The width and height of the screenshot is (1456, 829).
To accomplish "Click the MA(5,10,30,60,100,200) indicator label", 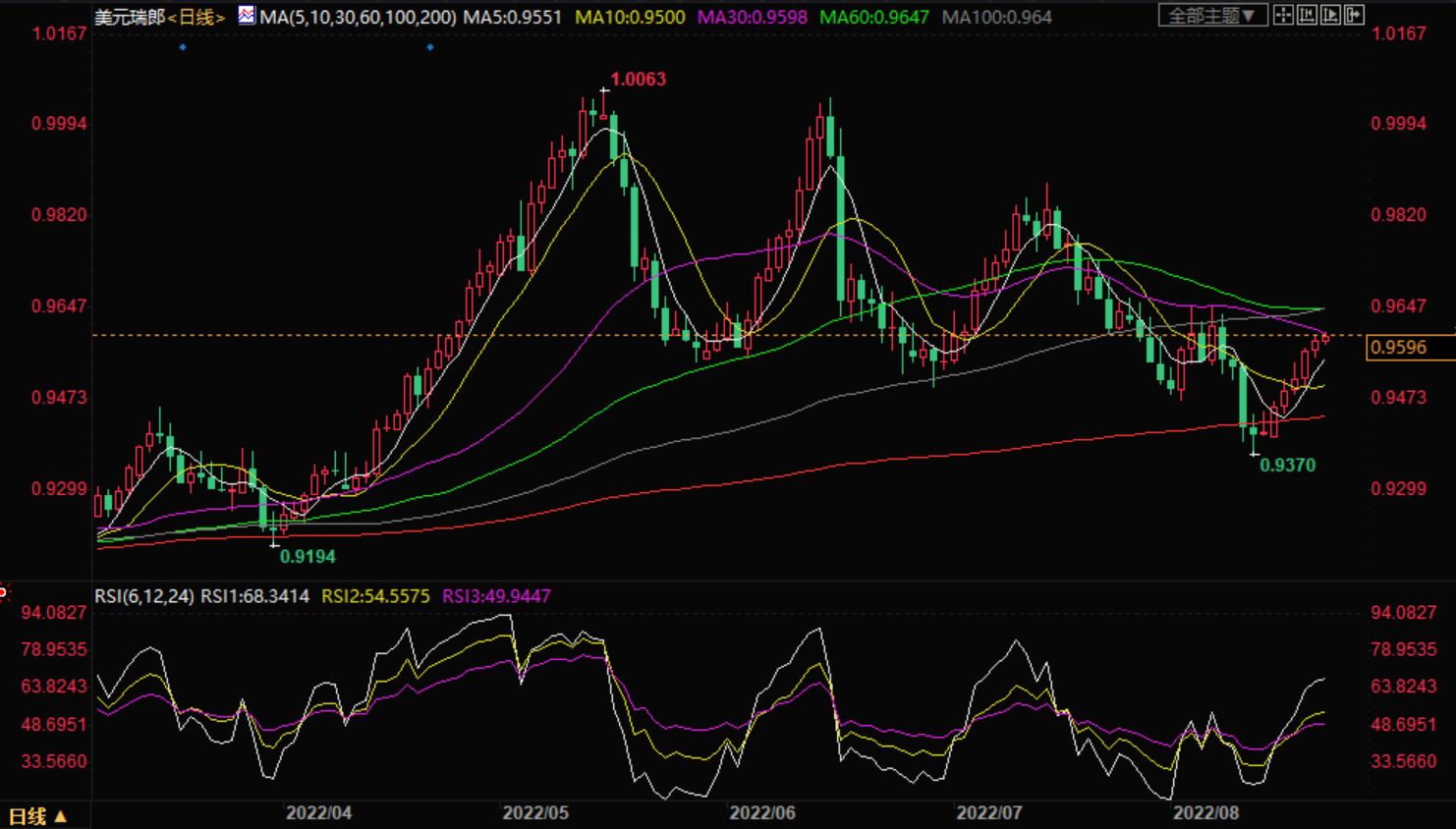I will click(358, 18).
